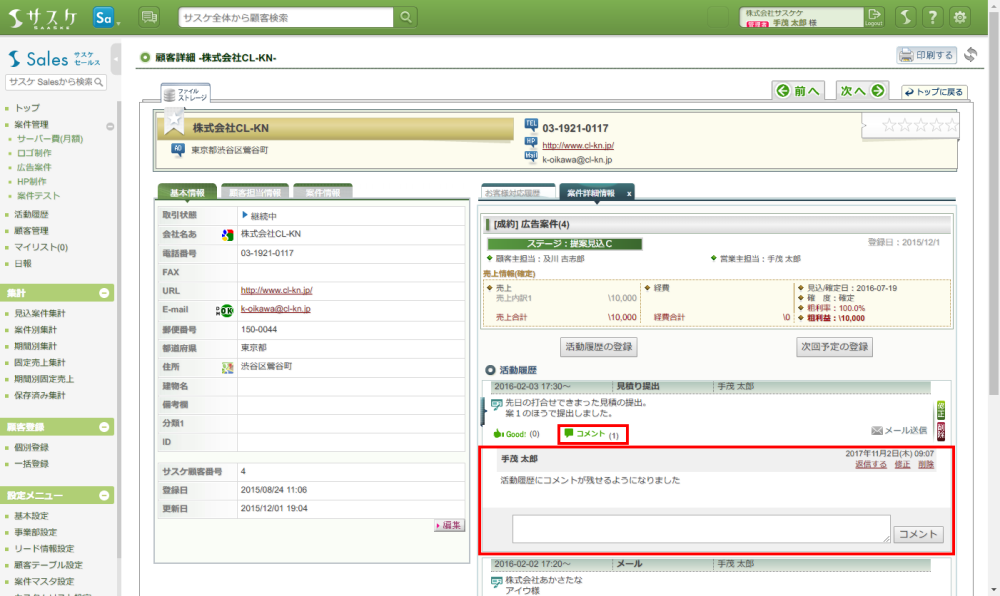Collapse the 集計 section
Viewport: 1000px width, 596px height.
(x=104, y=293)
